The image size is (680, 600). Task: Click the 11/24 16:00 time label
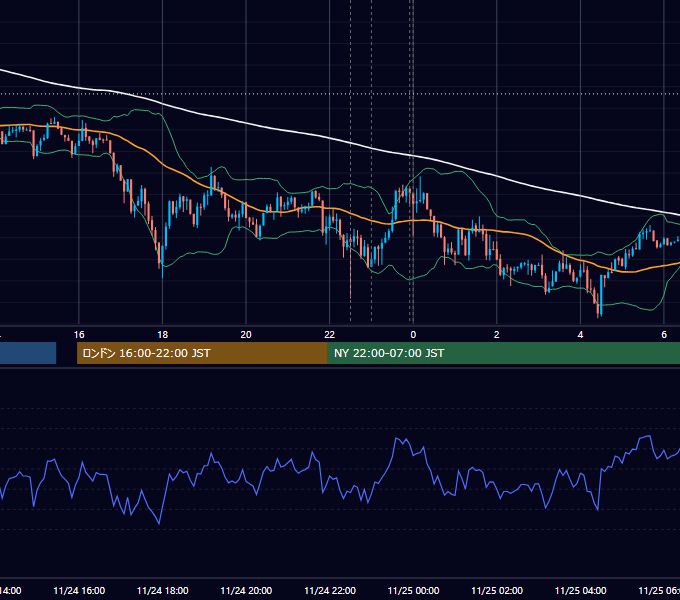pos(79,590)
